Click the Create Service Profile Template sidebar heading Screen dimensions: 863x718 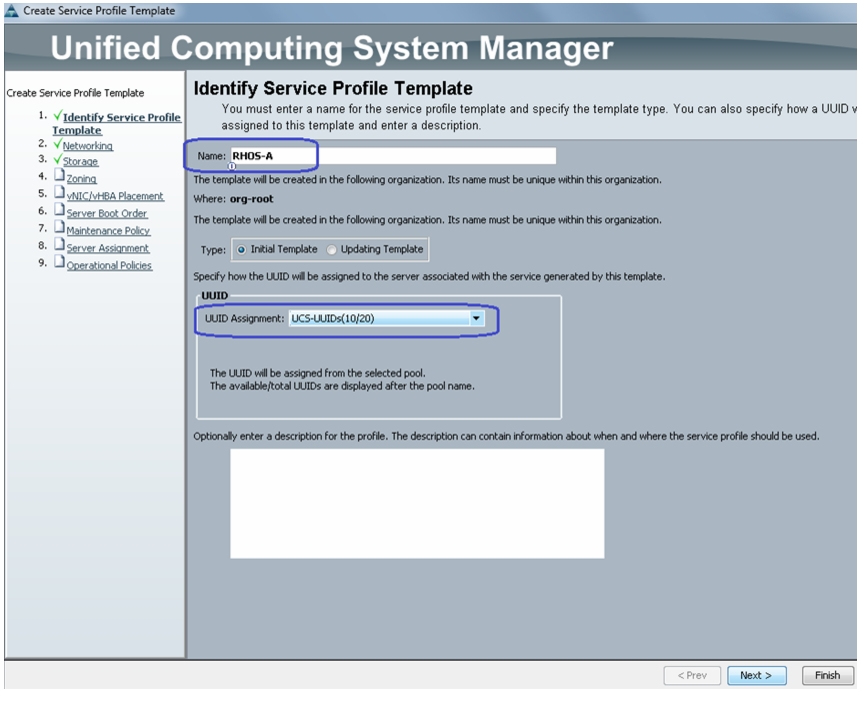75,93
